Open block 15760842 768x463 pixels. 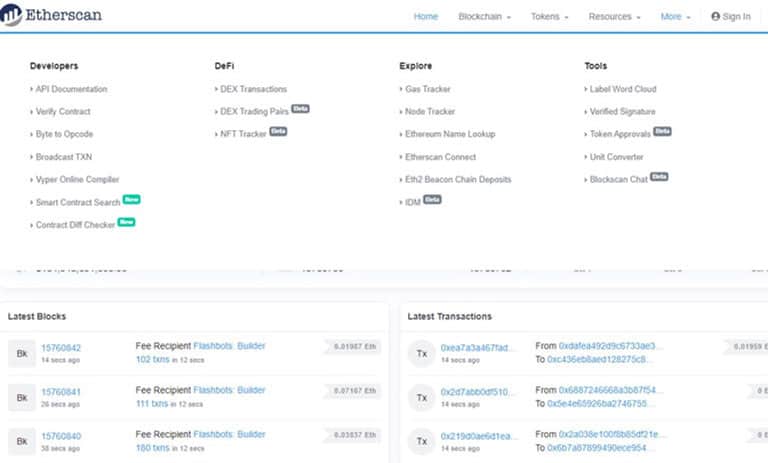pos(61,348)
